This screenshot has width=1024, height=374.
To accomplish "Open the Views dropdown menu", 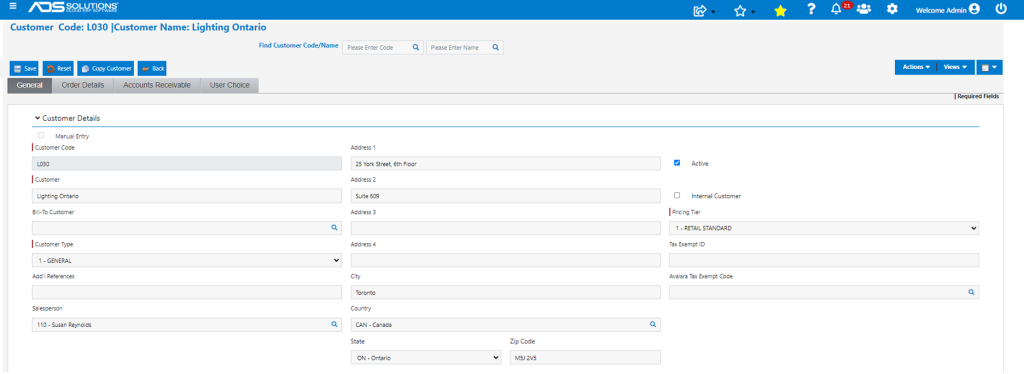I will pyautogui.click(x=955, y=67).
